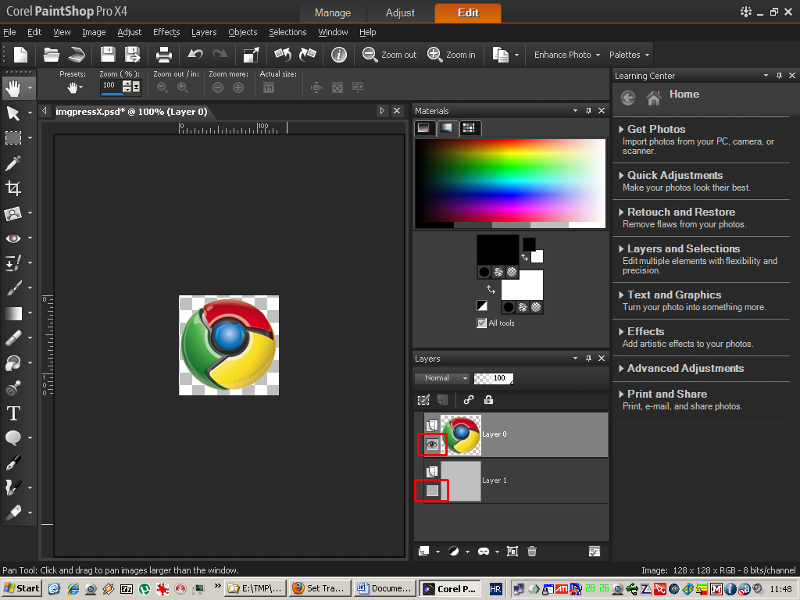
Task: Select the Rainbow color picker tab
Action: [x=446, y=128]
